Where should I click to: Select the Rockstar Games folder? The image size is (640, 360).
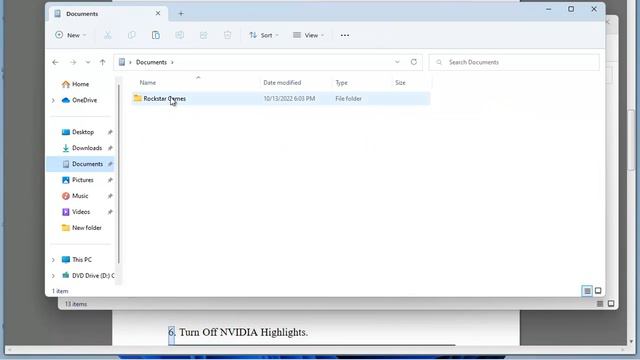click(x=281, y=98)
